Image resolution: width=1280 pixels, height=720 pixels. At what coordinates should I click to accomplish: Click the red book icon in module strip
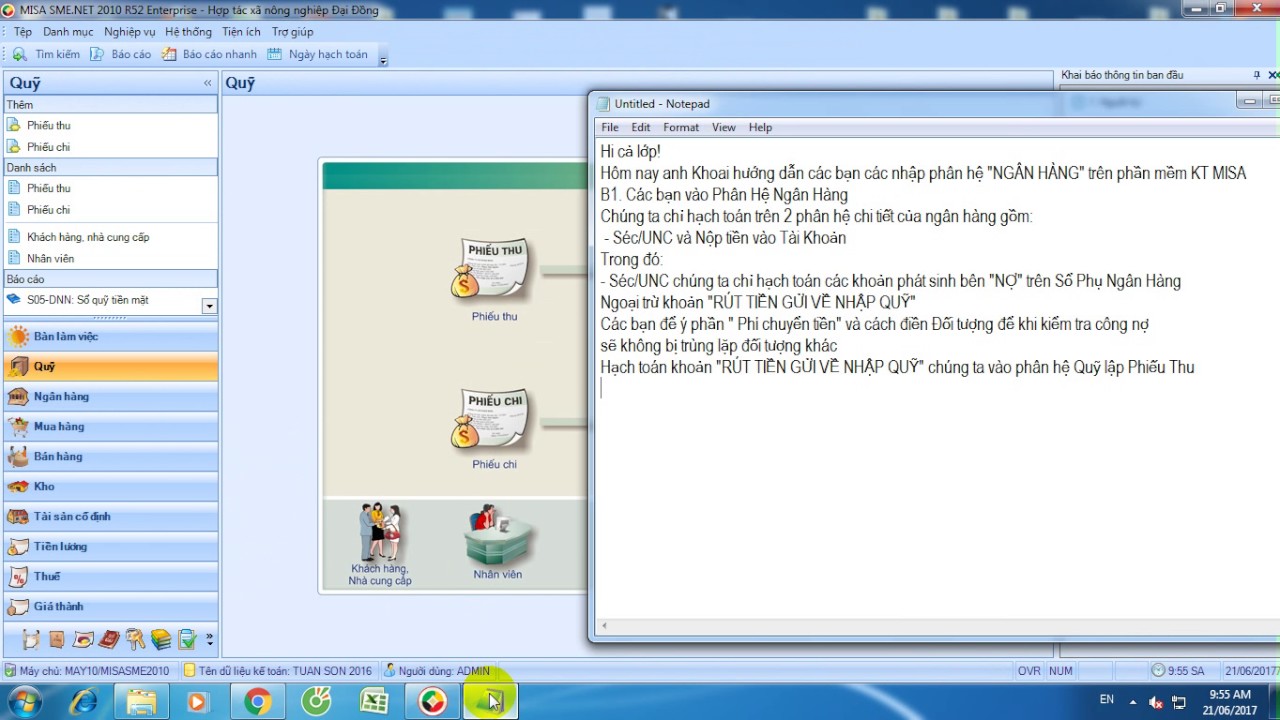coord(109,639)
